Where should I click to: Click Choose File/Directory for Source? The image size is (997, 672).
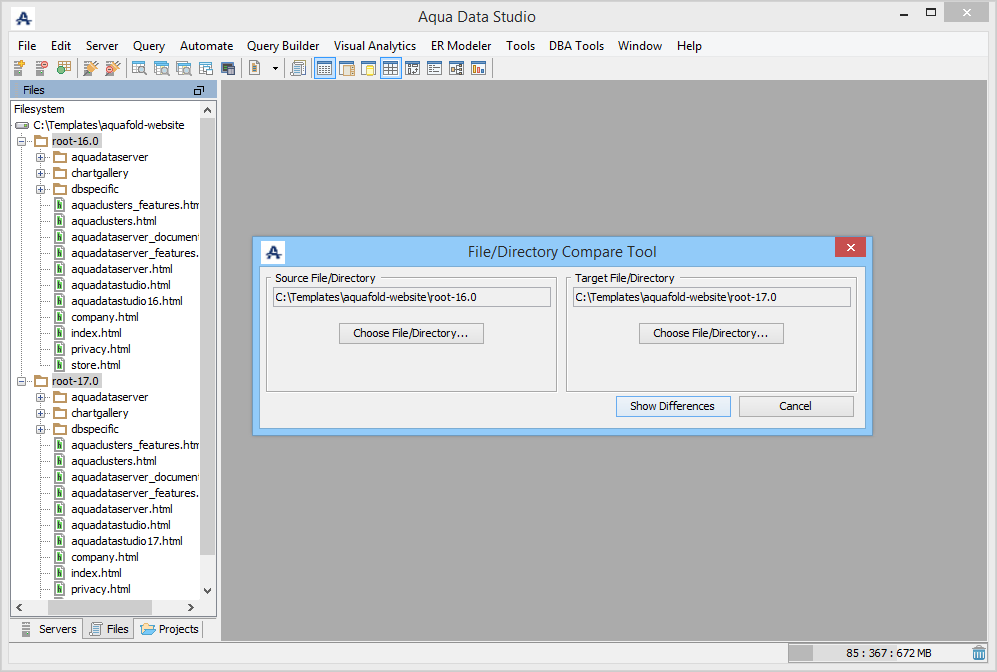click(411, 333)
